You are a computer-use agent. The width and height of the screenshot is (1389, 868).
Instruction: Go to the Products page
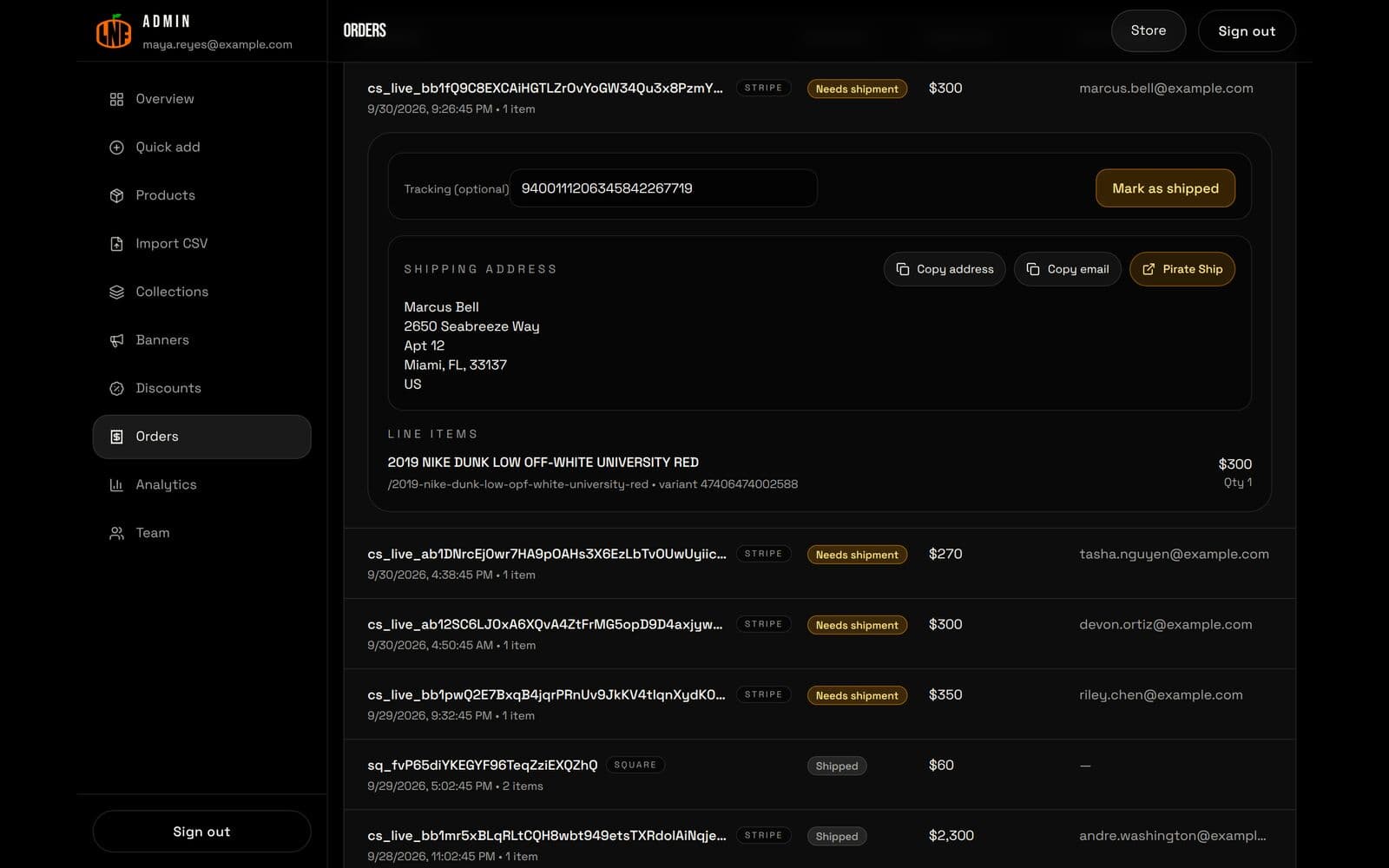[201, 195]
